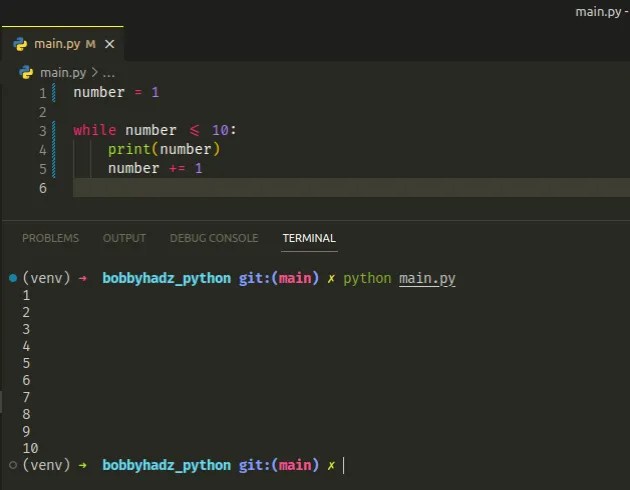Screen dimensions: 630x490
Task: Click the first 'bobbyhadz_python' in terminal
Action: coord(167,278)
